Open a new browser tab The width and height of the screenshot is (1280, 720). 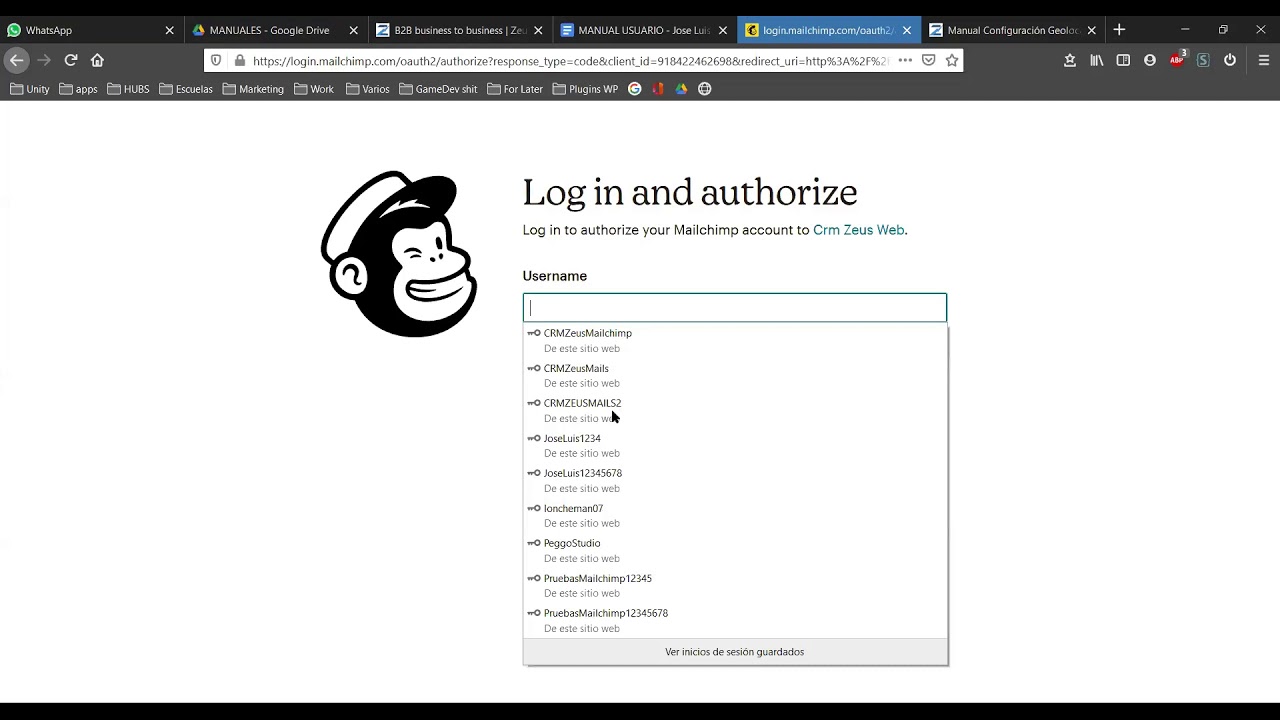click(1119, 30)
